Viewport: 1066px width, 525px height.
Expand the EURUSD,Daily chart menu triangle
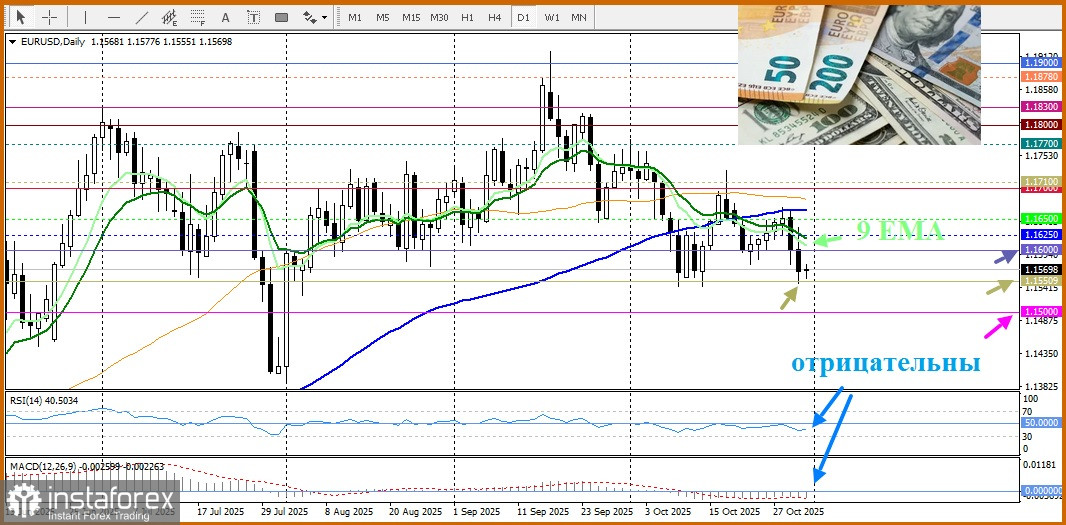(x=13, y=41)
